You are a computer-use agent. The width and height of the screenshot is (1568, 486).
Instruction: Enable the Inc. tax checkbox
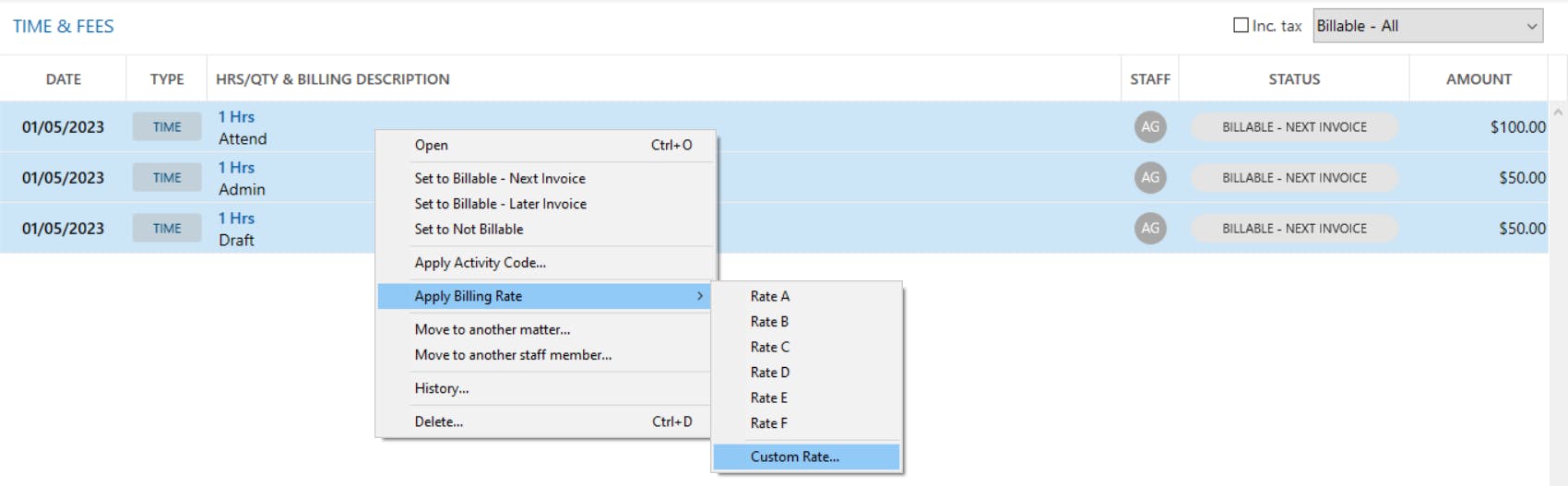[x=1241, y=26]
